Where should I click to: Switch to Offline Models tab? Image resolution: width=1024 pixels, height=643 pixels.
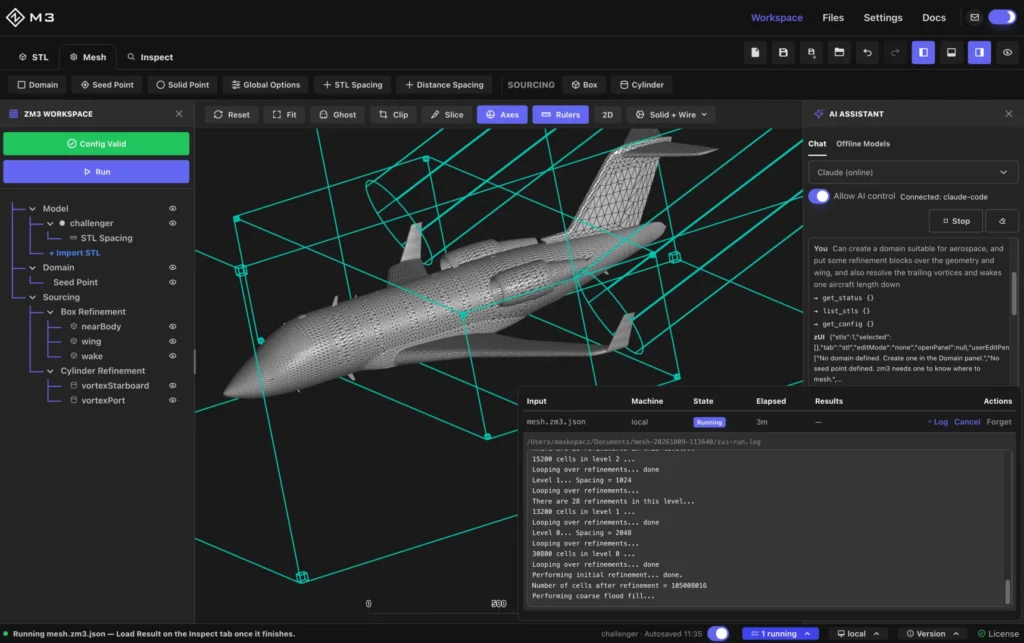pyautogui.click(x=863, y=144)
